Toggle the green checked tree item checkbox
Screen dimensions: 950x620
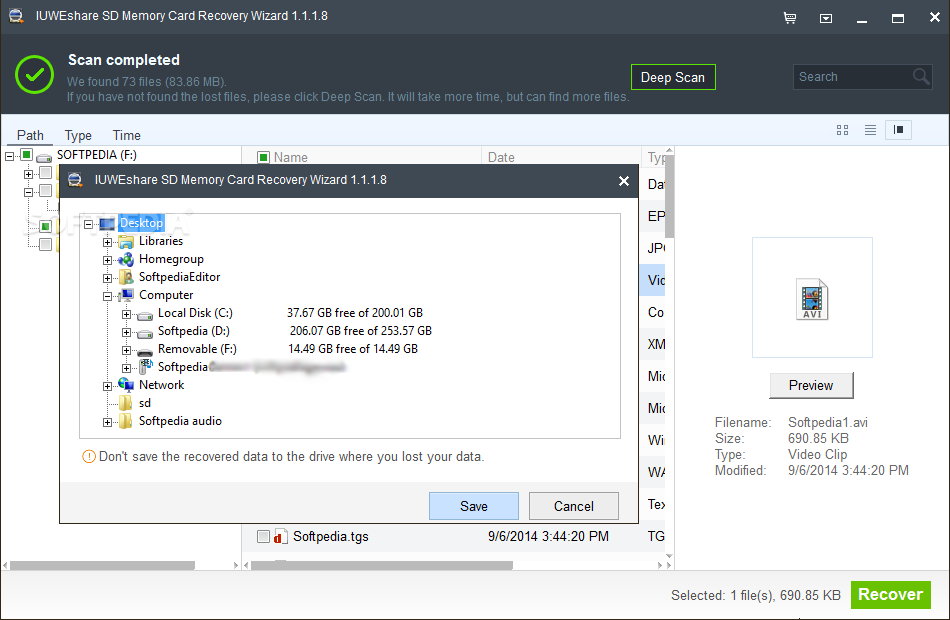click(x=45, y=226)
